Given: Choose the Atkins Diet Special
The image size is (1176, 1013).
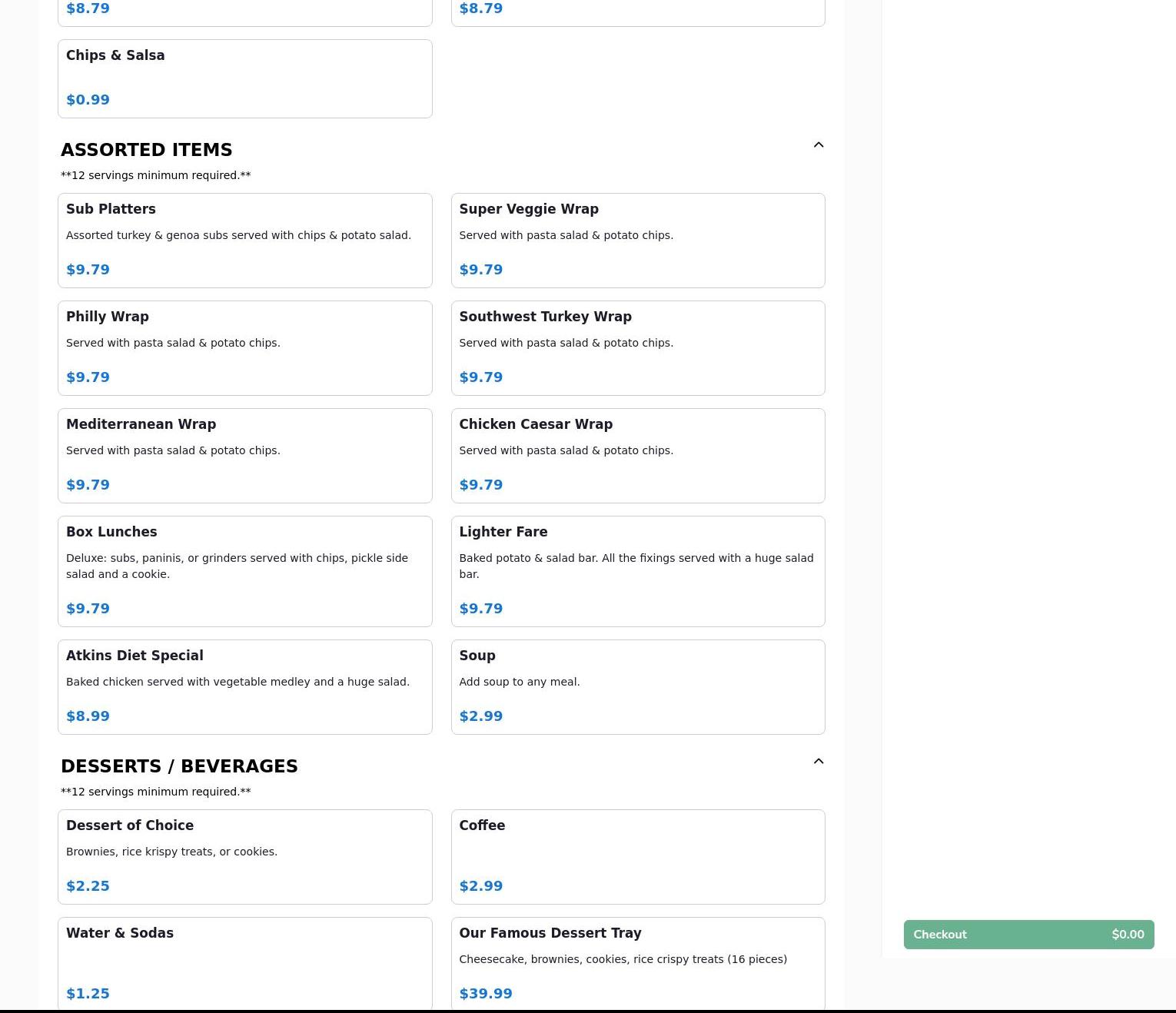Looking at the screenshot, I should pyautogui.click(x=244, y=686).
